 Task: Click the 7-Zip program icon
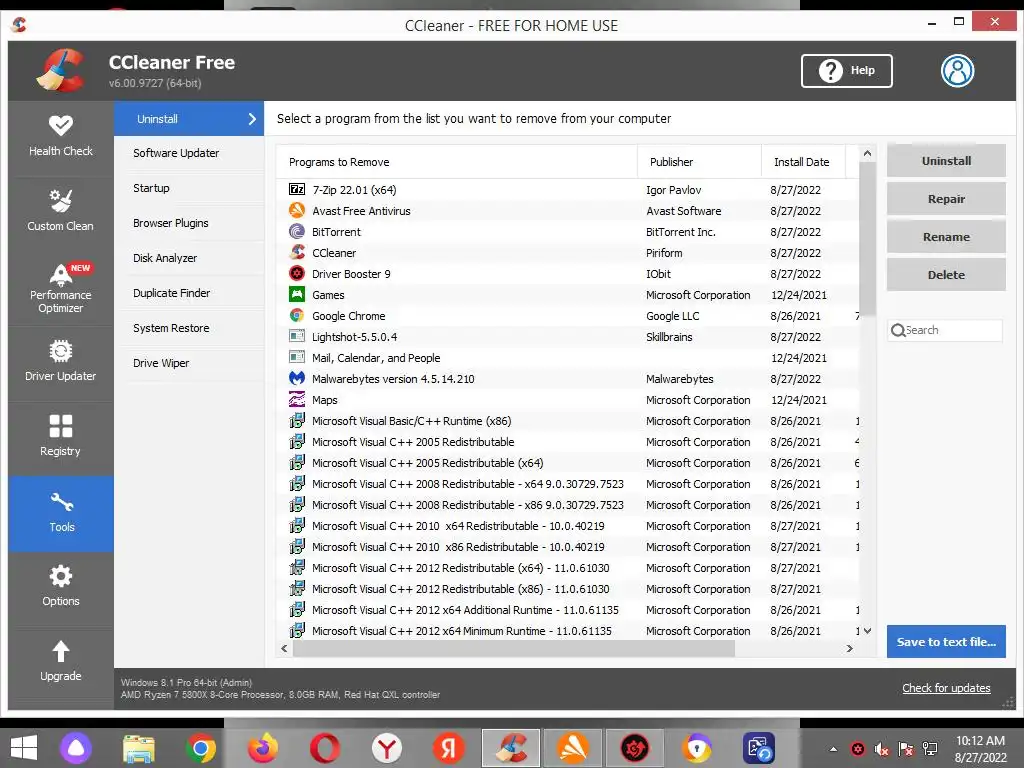click(x=296, y=189)
